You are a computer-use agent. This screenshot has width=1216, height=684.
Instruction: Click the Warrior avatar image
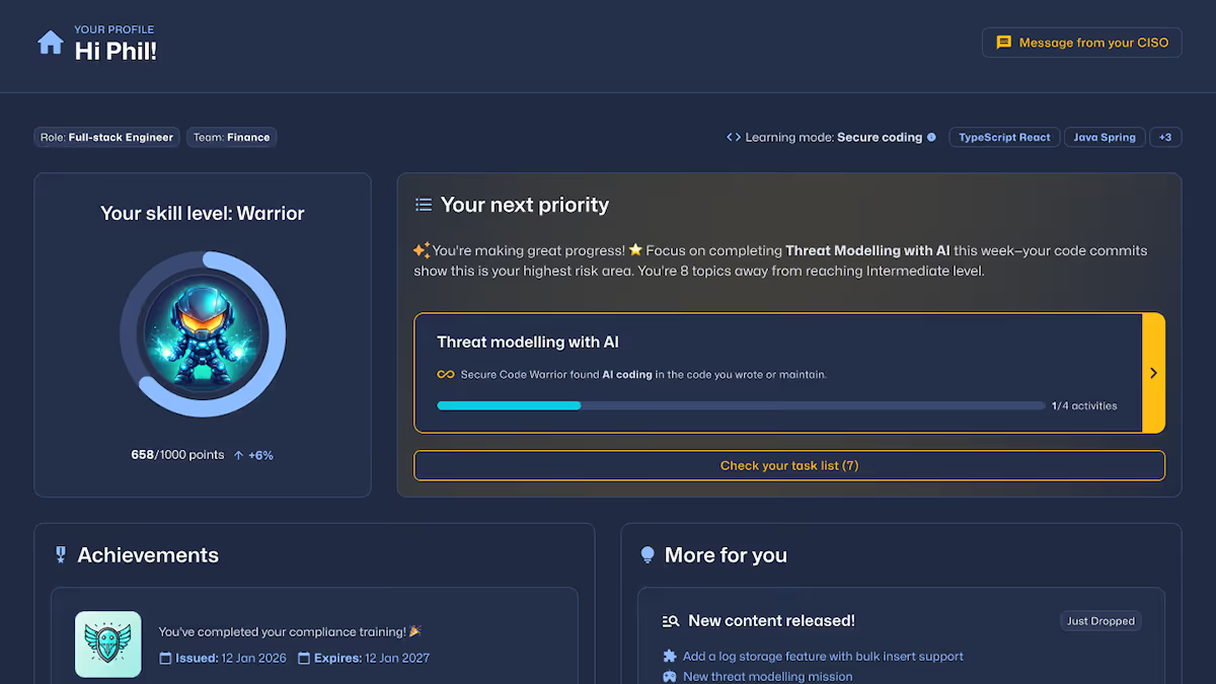click(x=202, y=334)
